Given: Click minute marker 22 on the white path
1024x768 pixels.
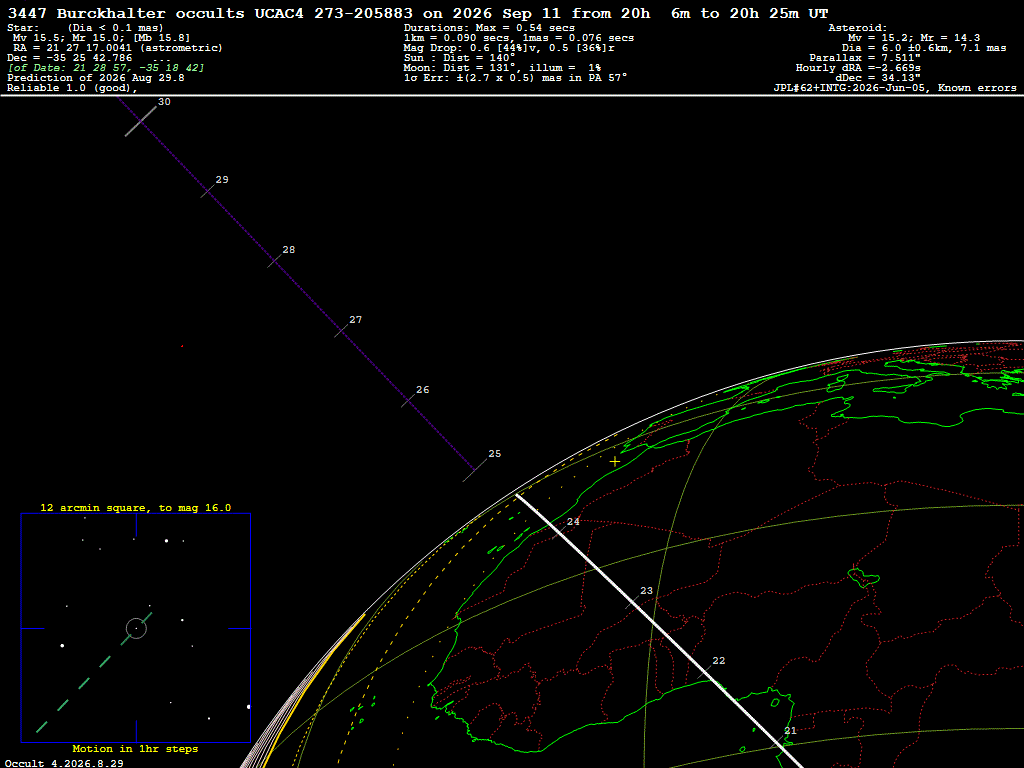Looking at the screenshot, I should click(x=719, y=661).
